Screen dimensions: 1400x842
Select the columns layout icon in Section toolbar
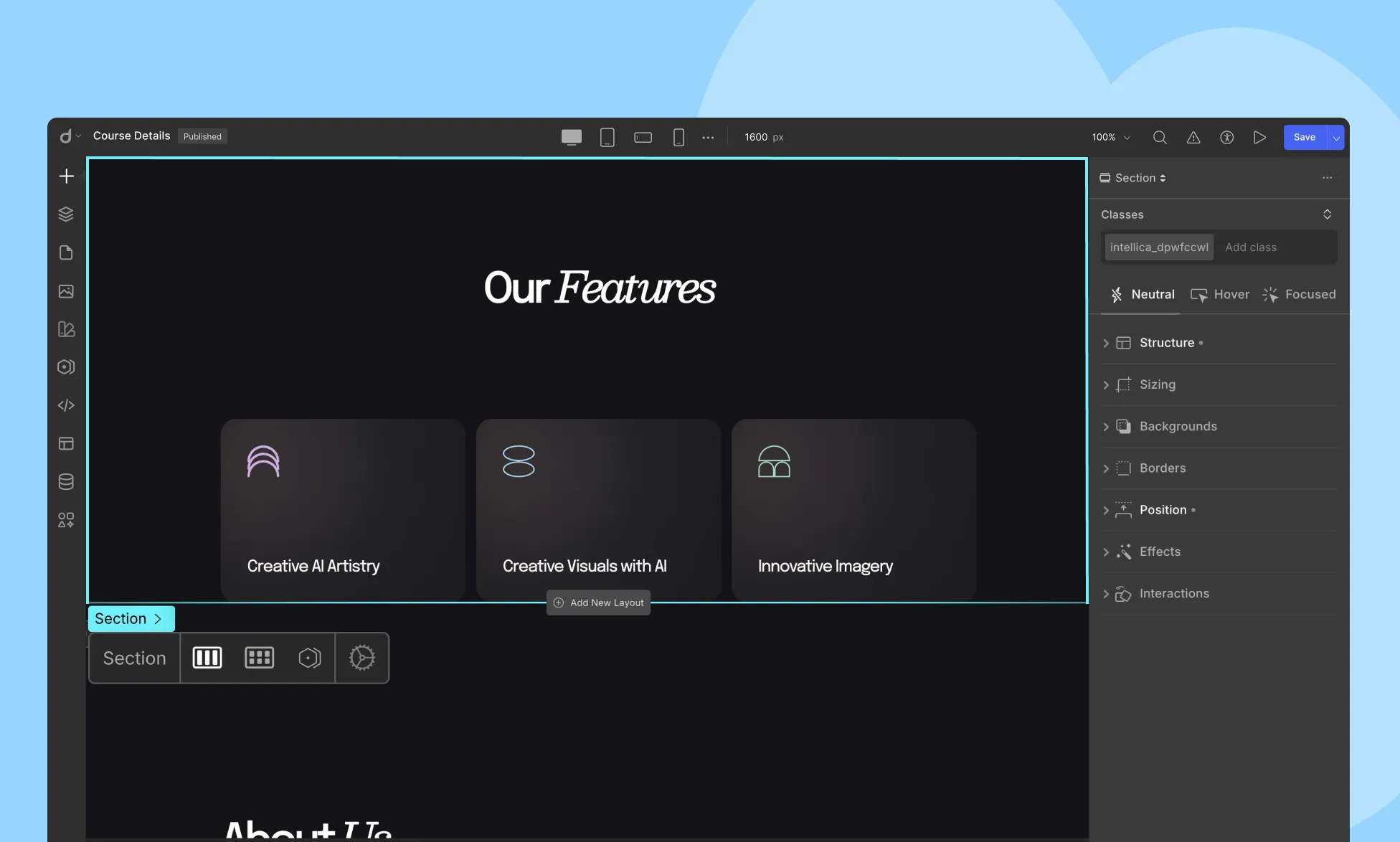(207, 658)
